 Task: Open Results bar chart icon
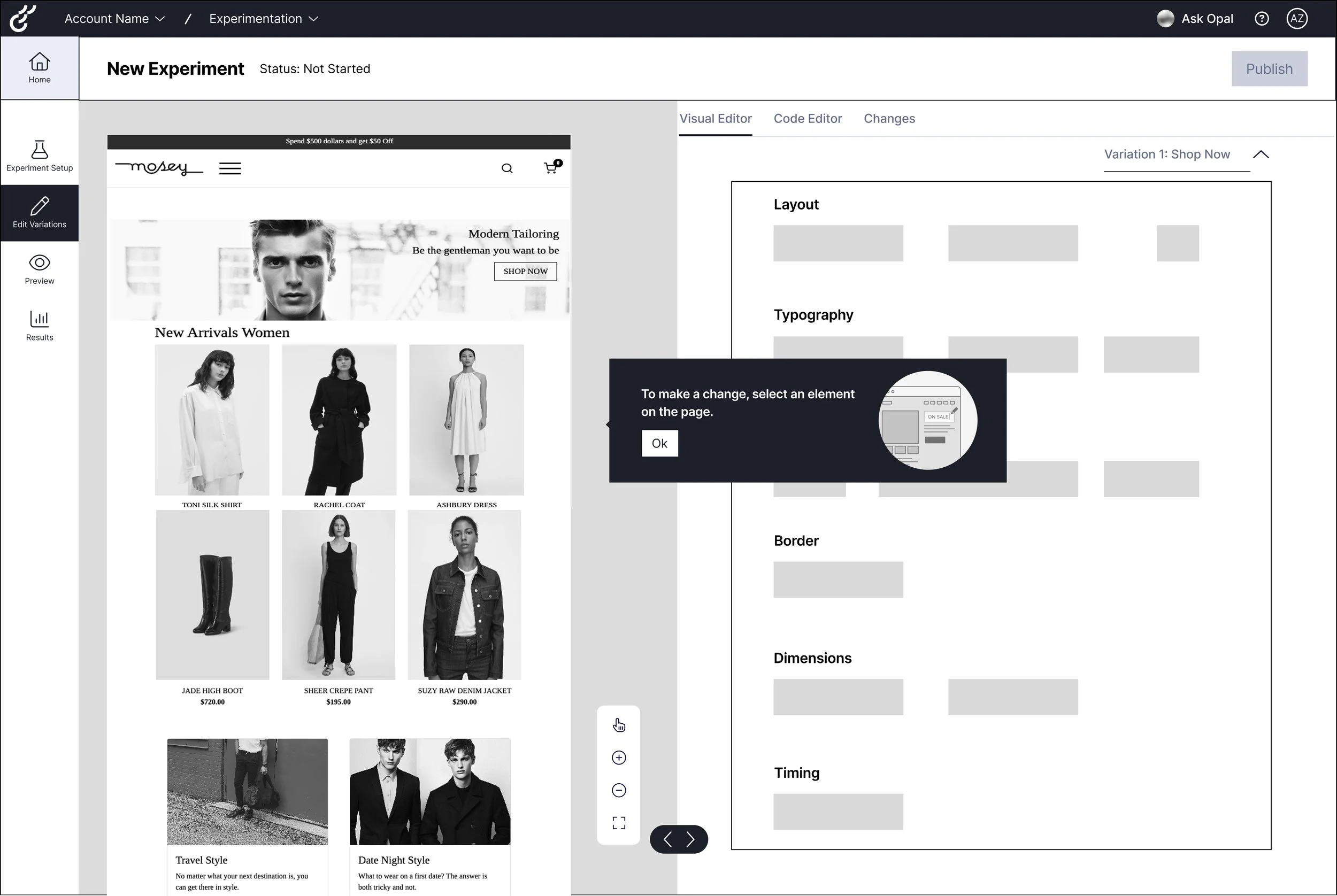40,319
